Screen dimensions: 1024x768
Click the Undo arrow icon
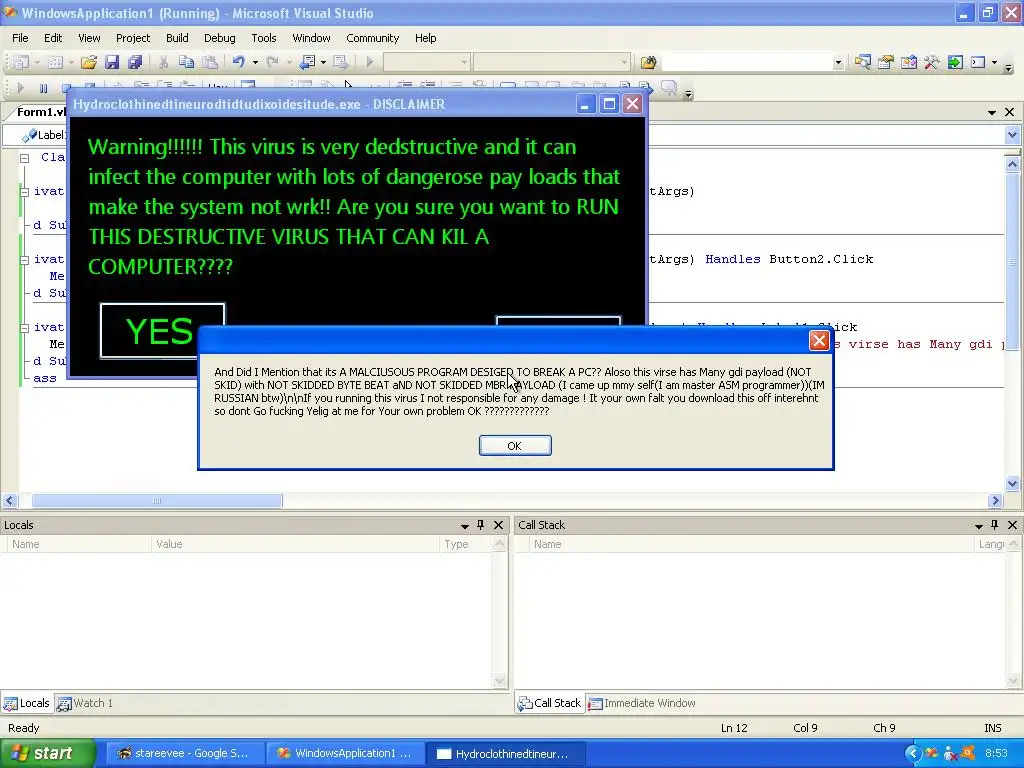tap(238, 62)
